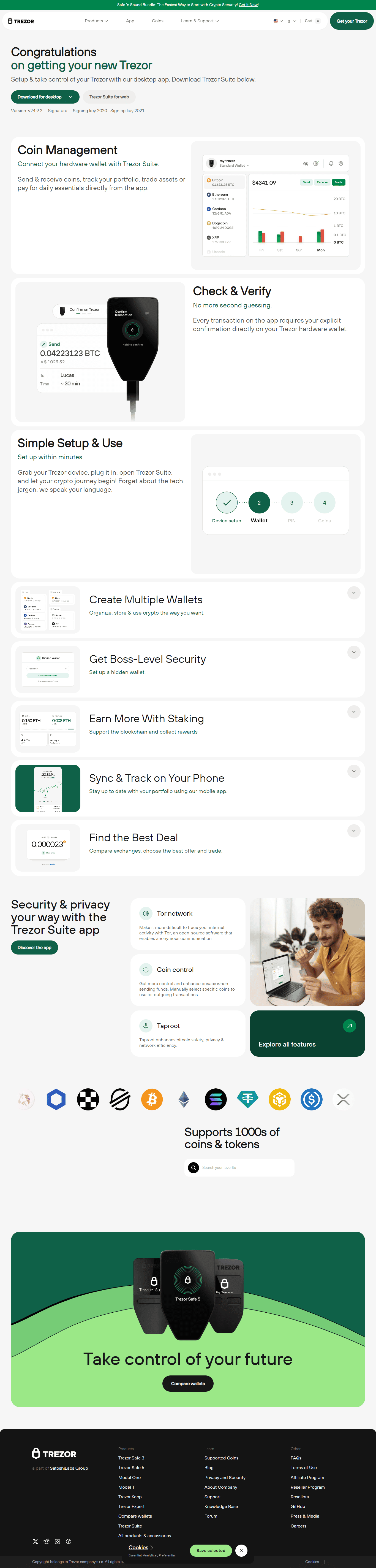Click the Tether coin icon
This screenshot has width=376, height=1568.
click(248, 1099)
